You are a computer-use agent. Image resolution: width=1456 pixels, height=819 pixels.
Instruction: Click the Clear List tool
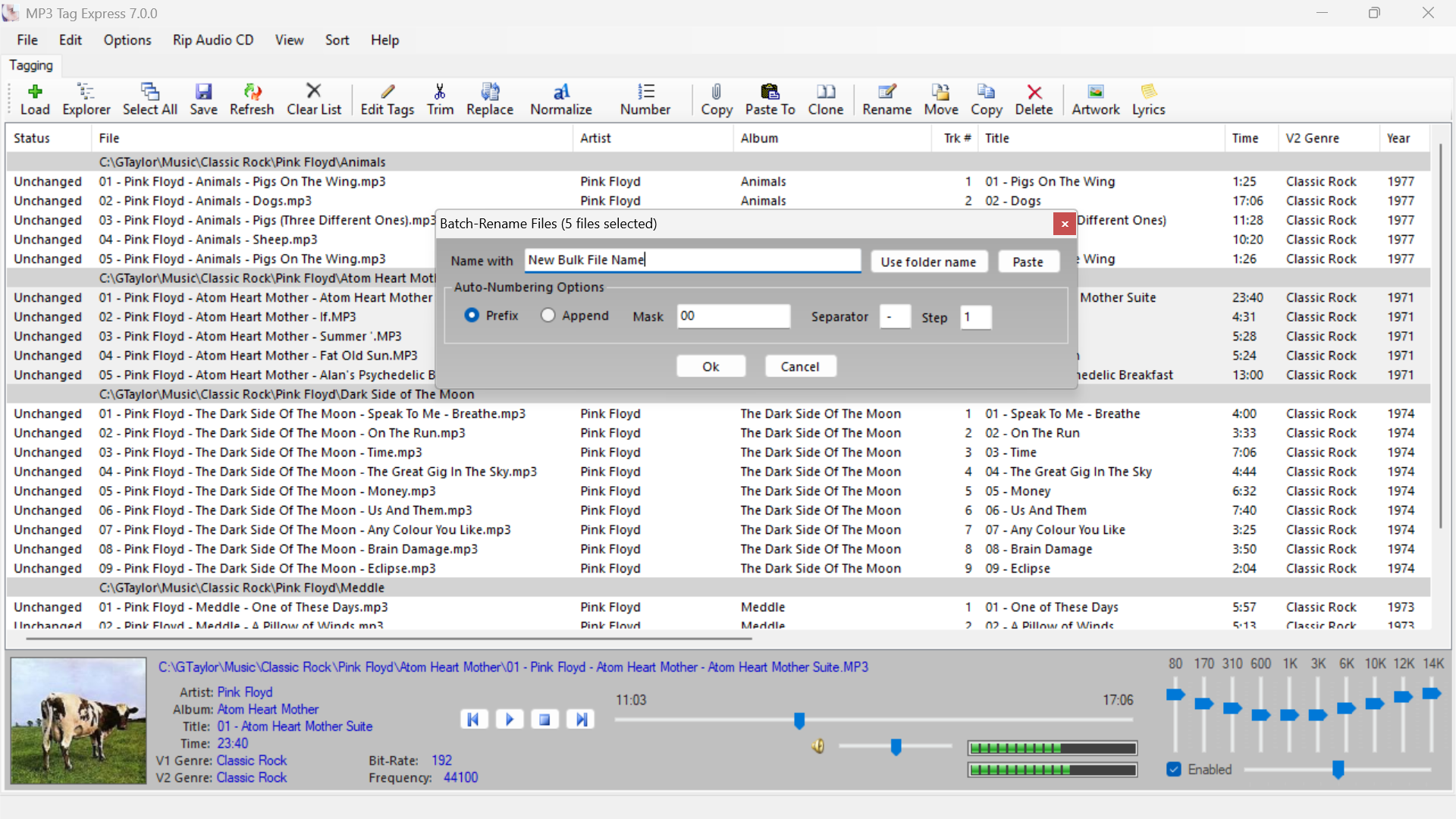(314, 99)
